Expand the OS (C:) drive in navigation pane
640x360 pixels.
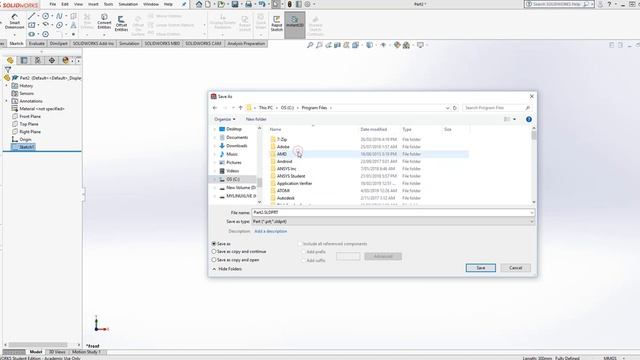point(215,179)
